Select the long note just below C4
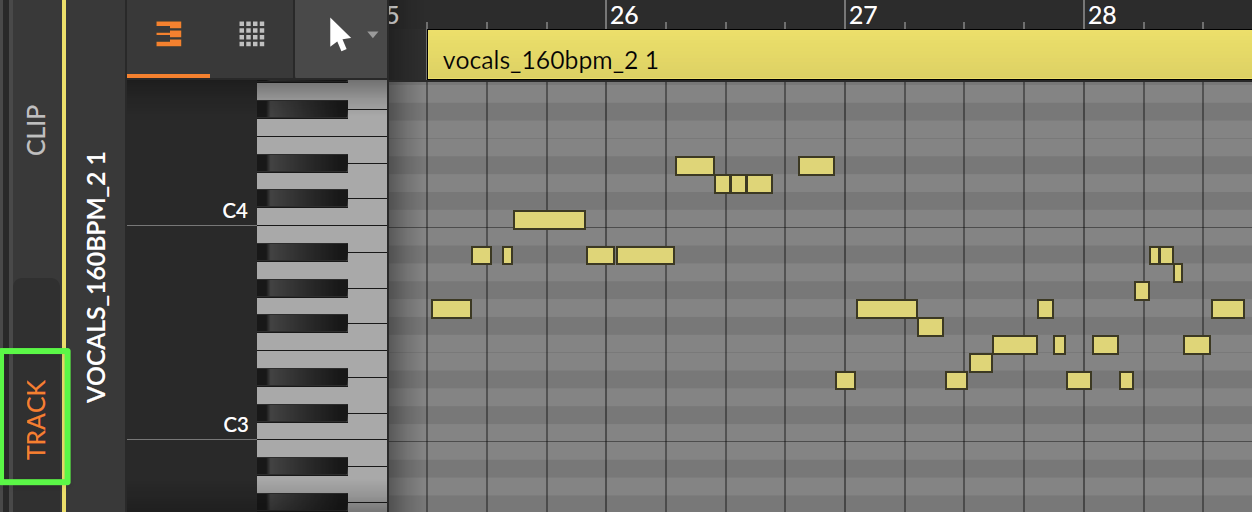 pos(549,220)
